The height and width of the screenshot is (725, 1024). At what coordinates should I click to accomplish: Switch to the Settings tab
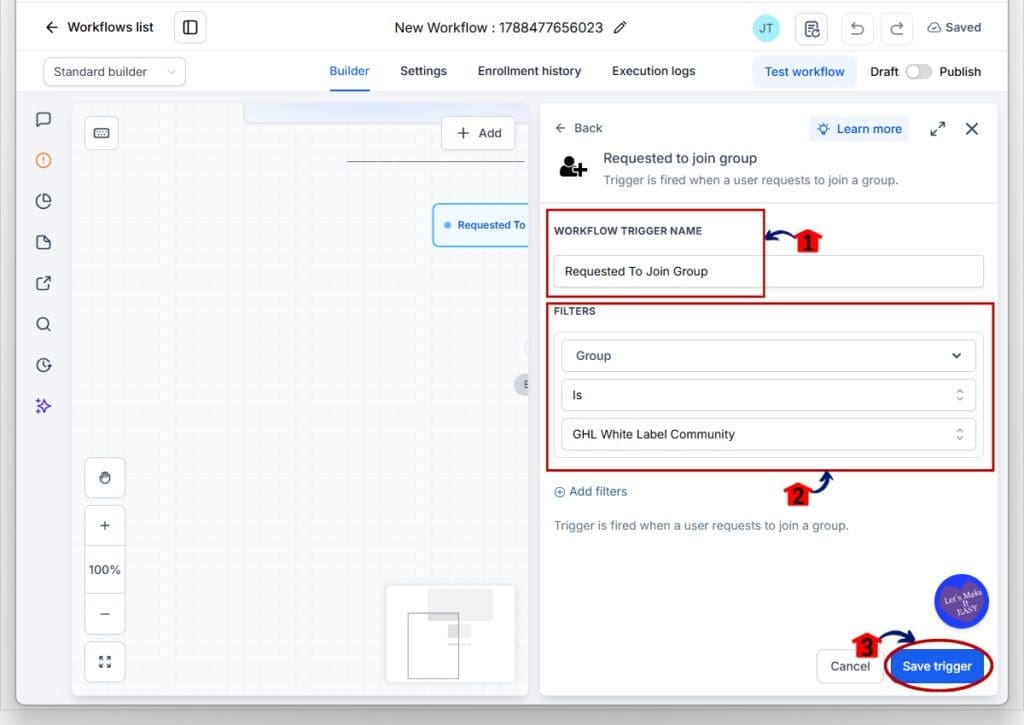click(423, 71)
